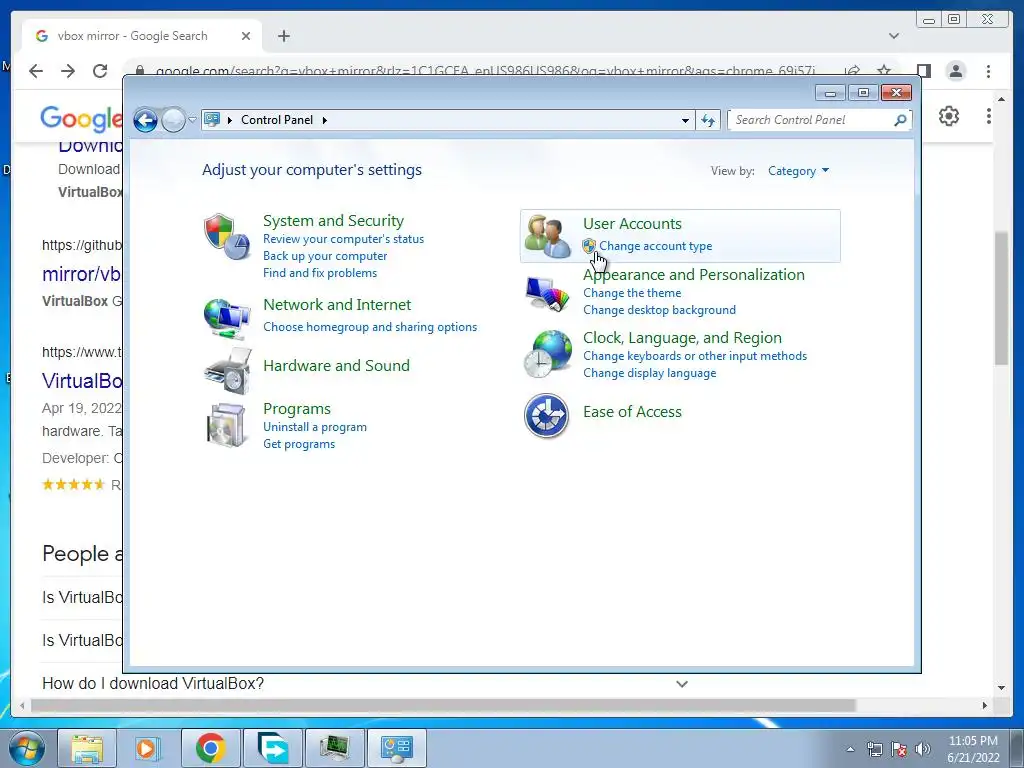1024x768 pixels.
Task: Open a new Chrome tab
Action: click(283, 36)
